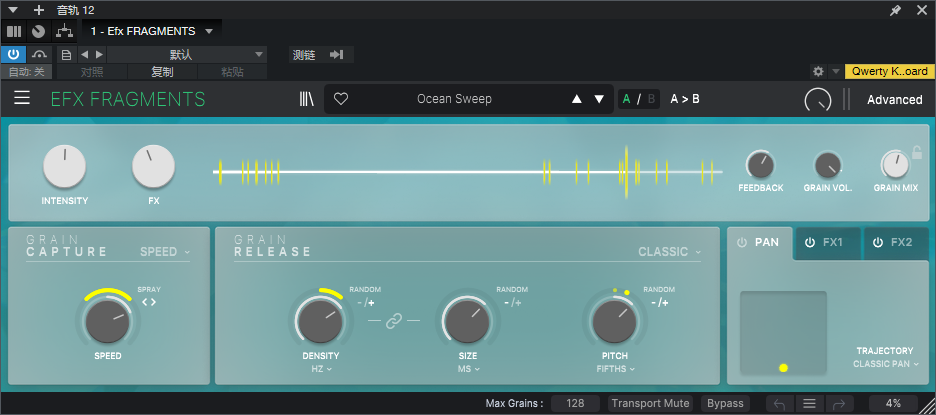Click the yellow dot in pan XY pad
The image size is (936, 415).
pyautogui.click(x=784, y=368)
